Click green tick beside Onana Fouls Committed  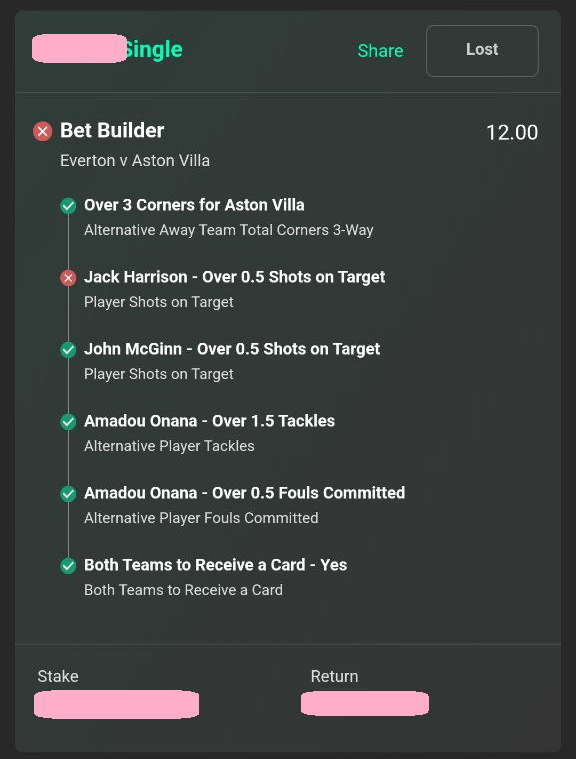[x=68, y=493]
